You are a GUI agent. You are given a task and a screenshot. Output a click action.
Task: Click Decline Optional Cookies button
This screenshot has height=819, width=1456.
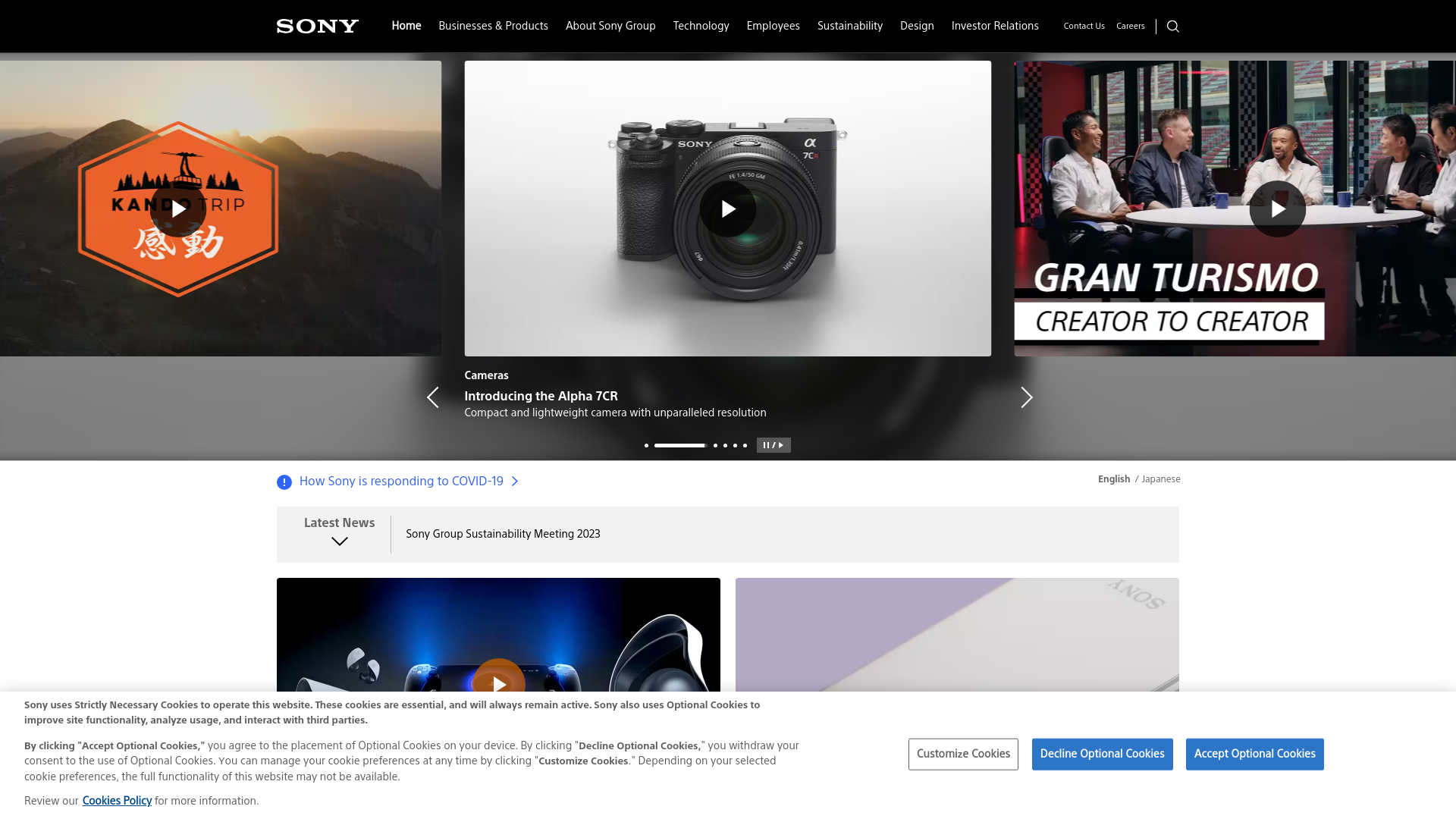[1102, 754]
